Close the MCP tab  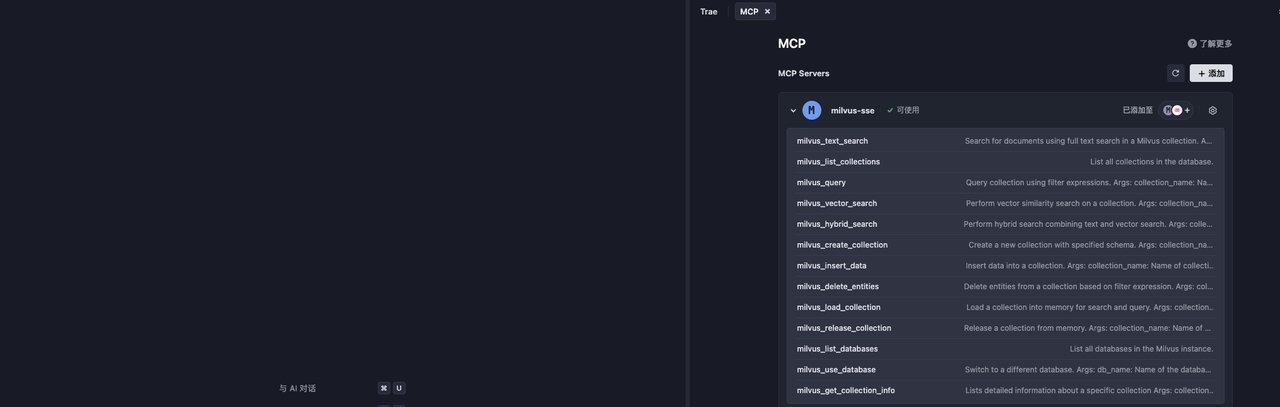(x=768, y=12)
